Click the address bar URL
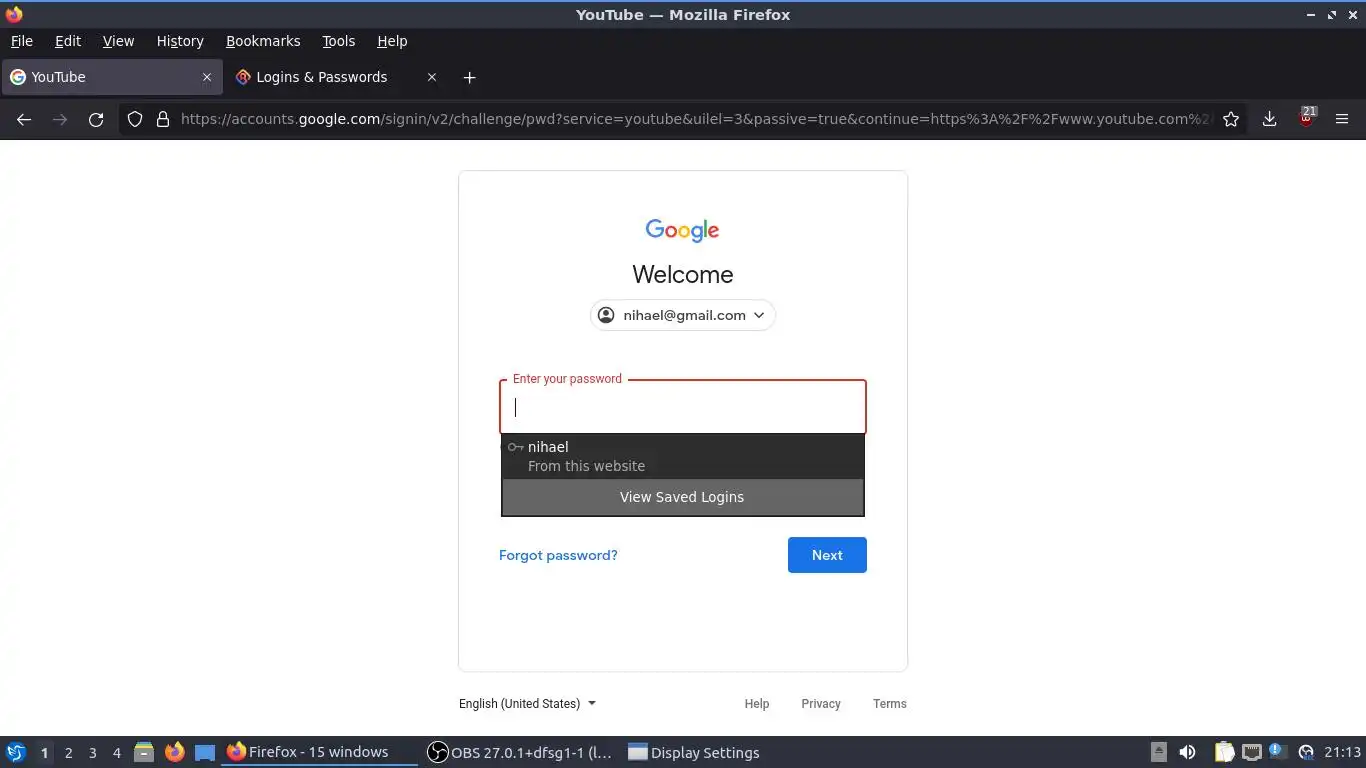This screenshot has height=768, width=1366. pyautogui.click(x=695, y=119)
